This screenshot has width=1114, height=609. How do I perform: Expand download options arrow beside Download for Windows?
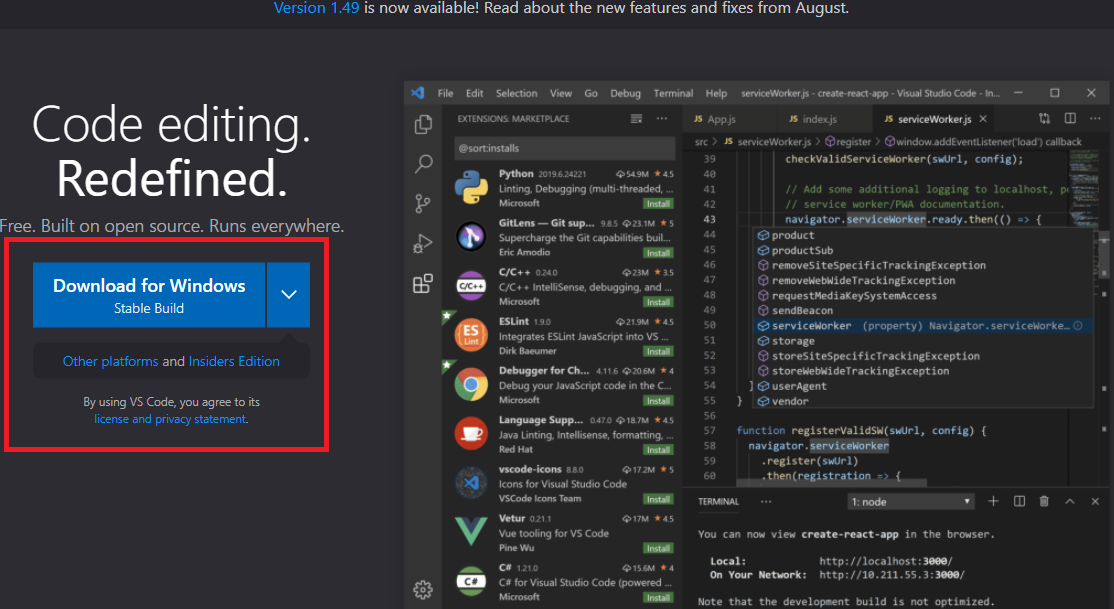pyautogui.click(x=288, y=294)
